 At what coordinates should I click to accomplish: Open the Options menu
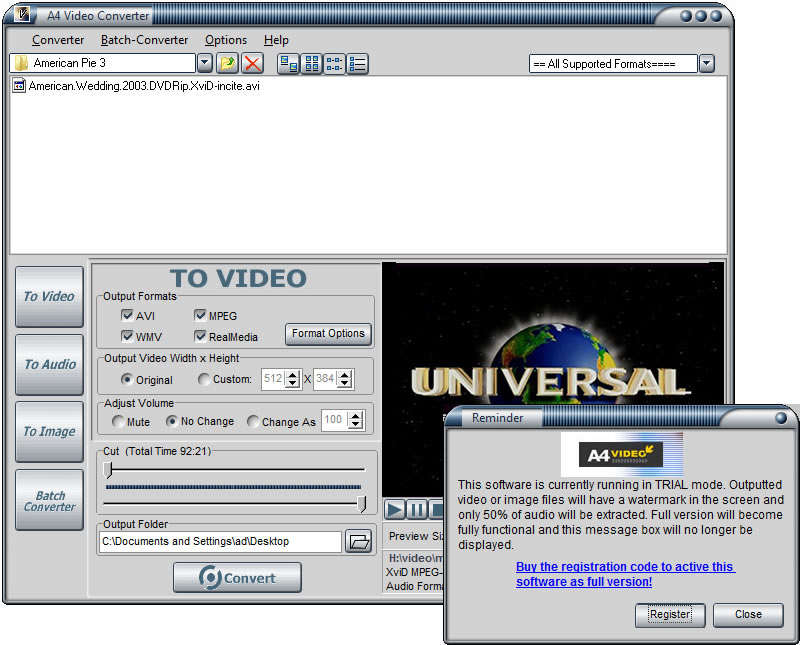226,40
